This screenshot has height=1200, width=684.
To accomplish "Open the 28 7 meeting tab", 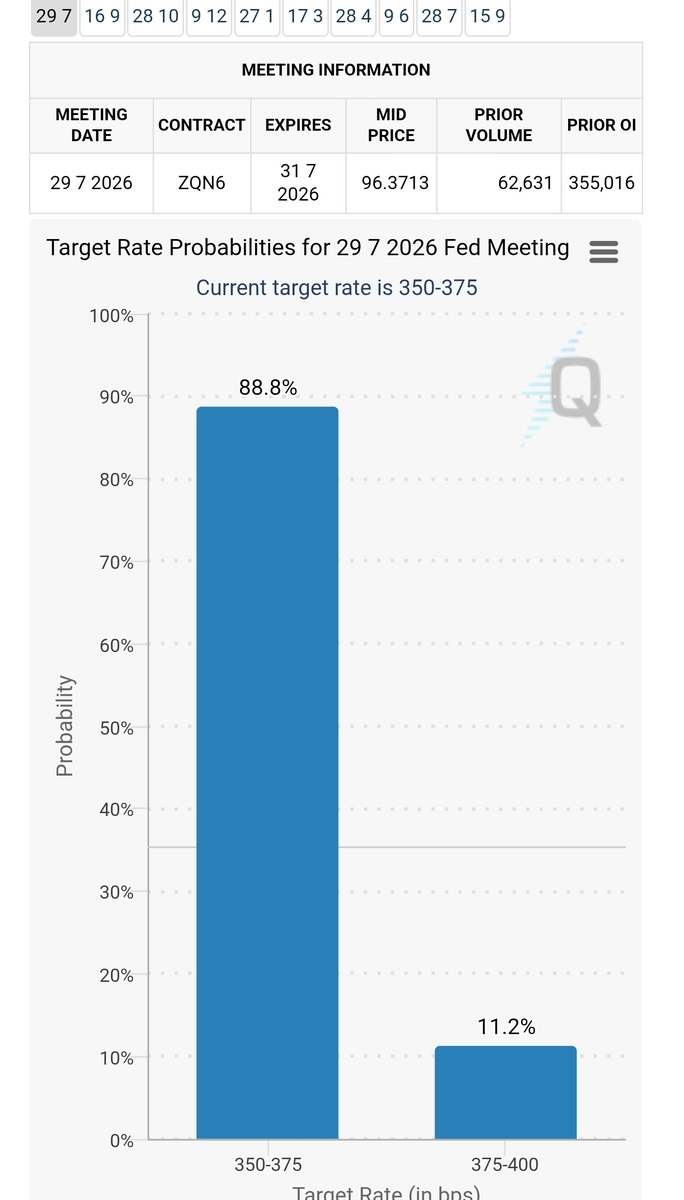I will click(x=439, y=16).
